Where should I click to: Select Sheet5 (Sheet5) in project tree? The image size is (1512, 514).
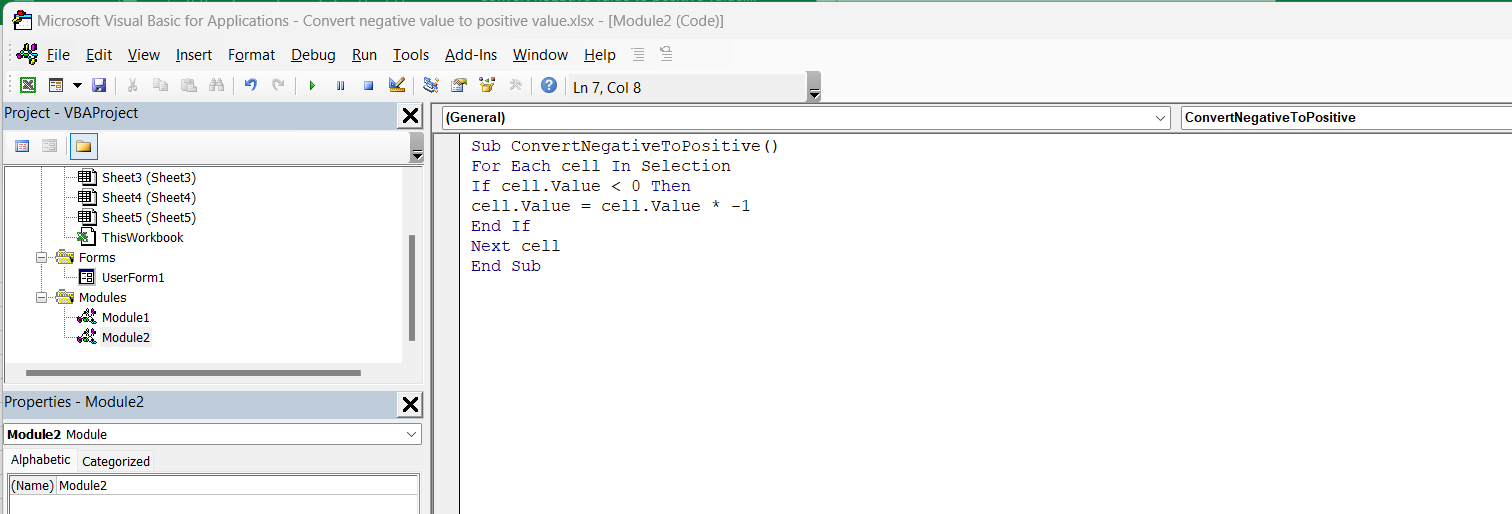[148, 217]
